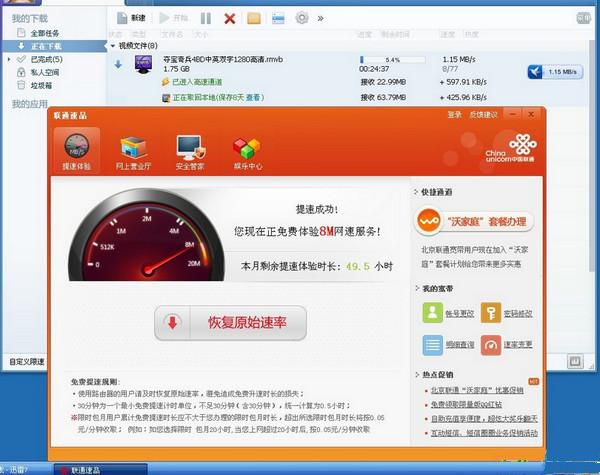Open 自助充值享便捷 promotion link

pos(484,419)
